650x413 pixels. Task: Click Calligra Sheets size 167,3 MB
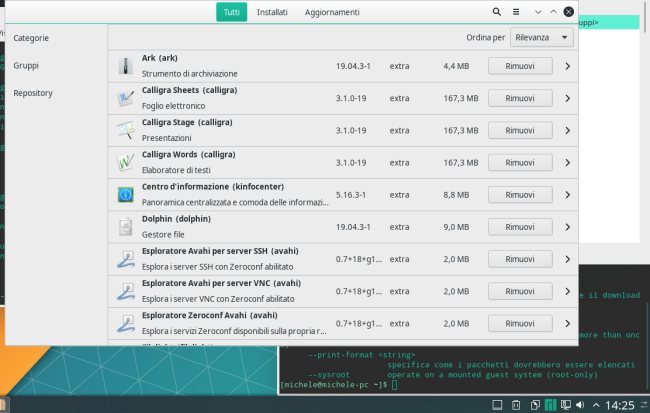coord(461,98)
